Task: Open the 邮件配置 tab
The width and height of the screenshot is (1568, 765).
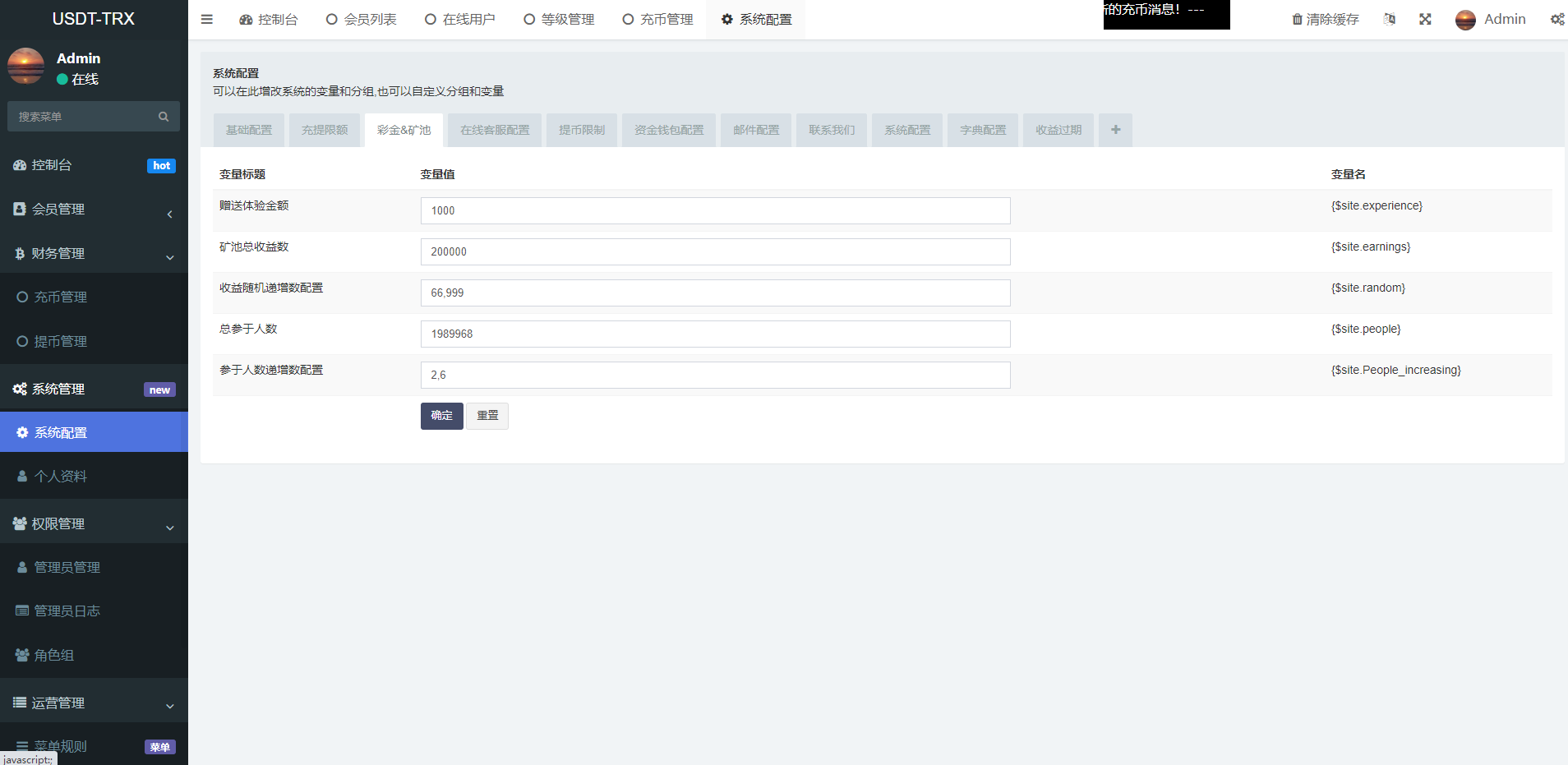Action: pos(755,129)
